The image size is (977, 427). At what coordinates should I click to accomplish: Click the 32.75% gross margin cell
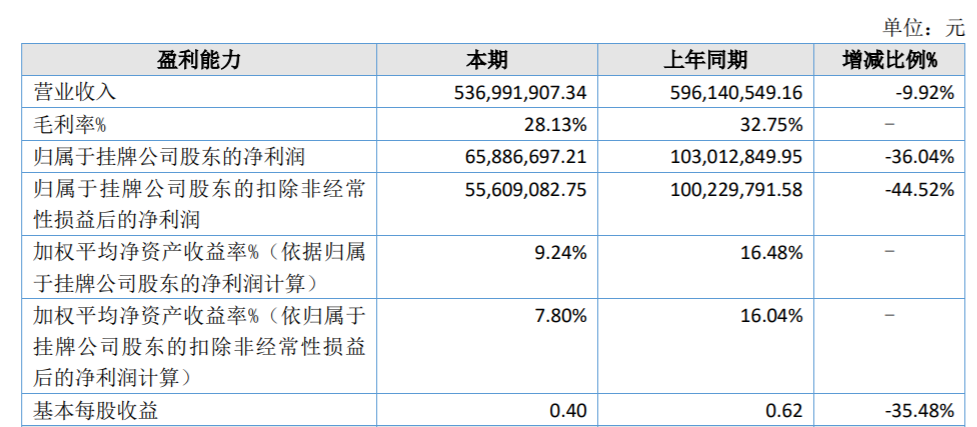point(771,125)
